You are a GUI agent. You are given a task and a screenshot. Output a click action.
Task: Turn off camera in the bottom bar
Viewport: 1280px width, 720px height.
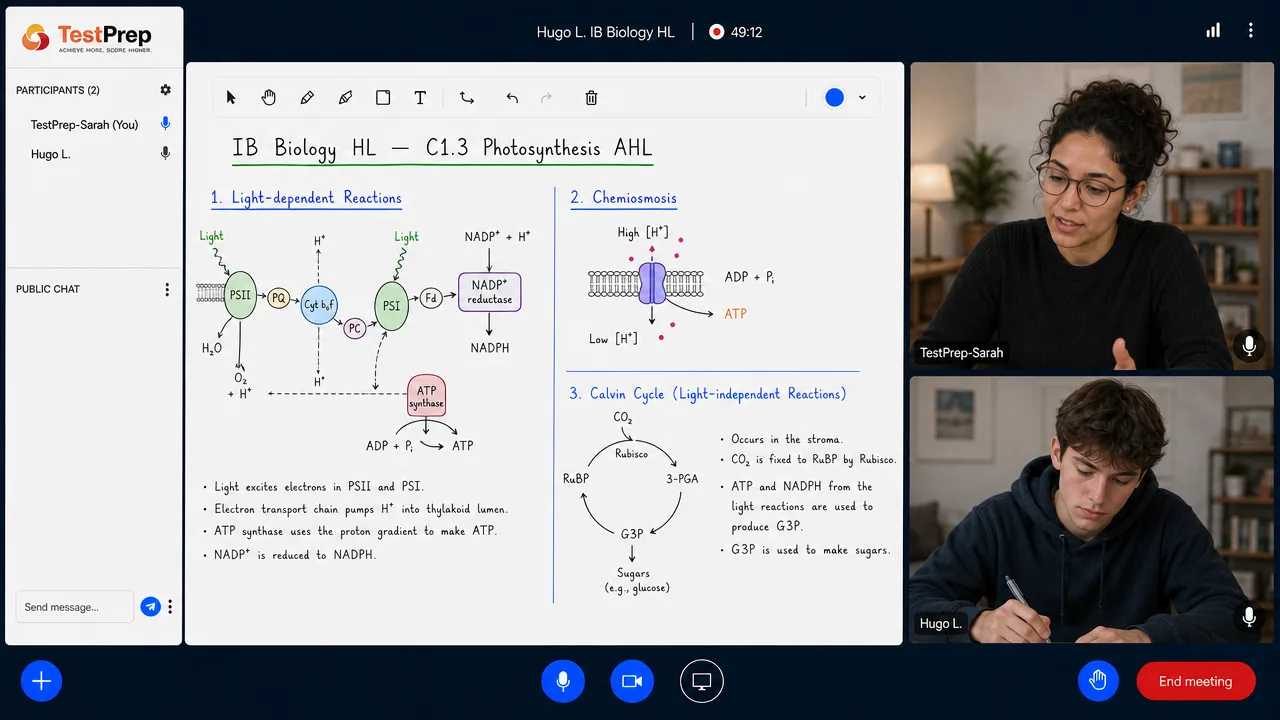[x=632, y=681]
